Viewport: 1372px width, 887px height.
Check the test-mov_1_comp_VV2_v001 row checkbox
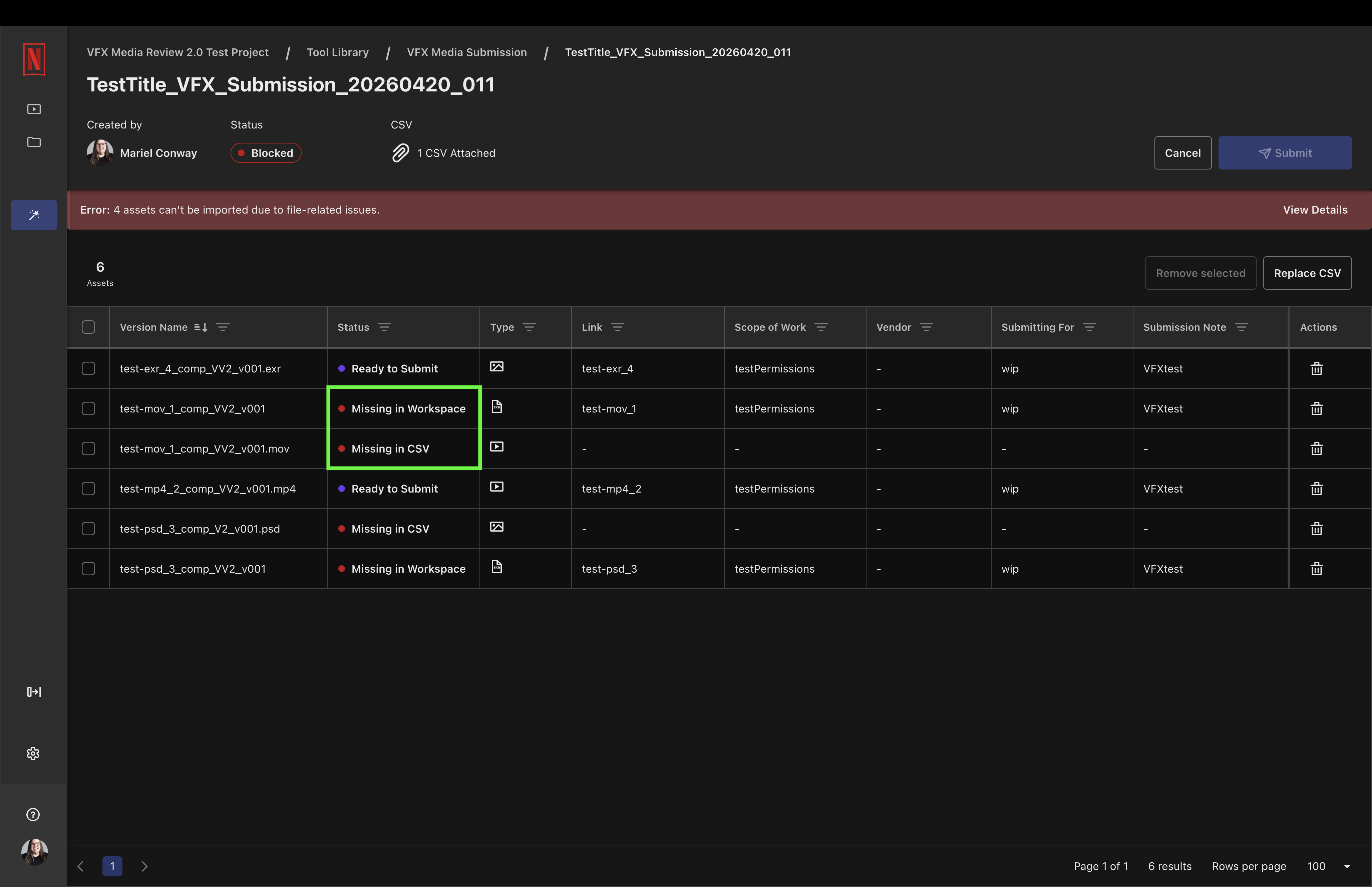(x=88, y=408)
